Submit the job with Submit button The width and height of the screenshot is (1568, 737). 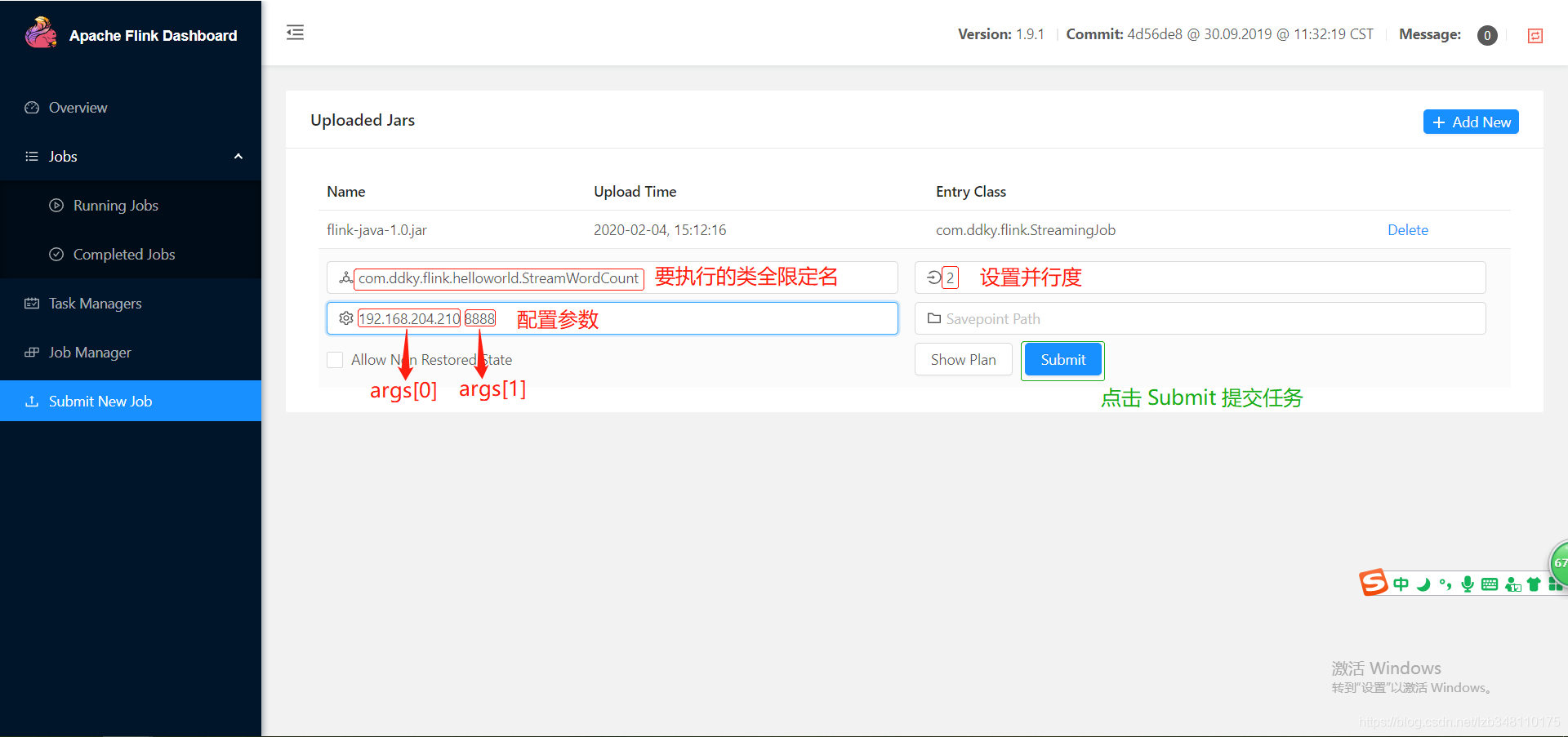tap(1062, 360)
